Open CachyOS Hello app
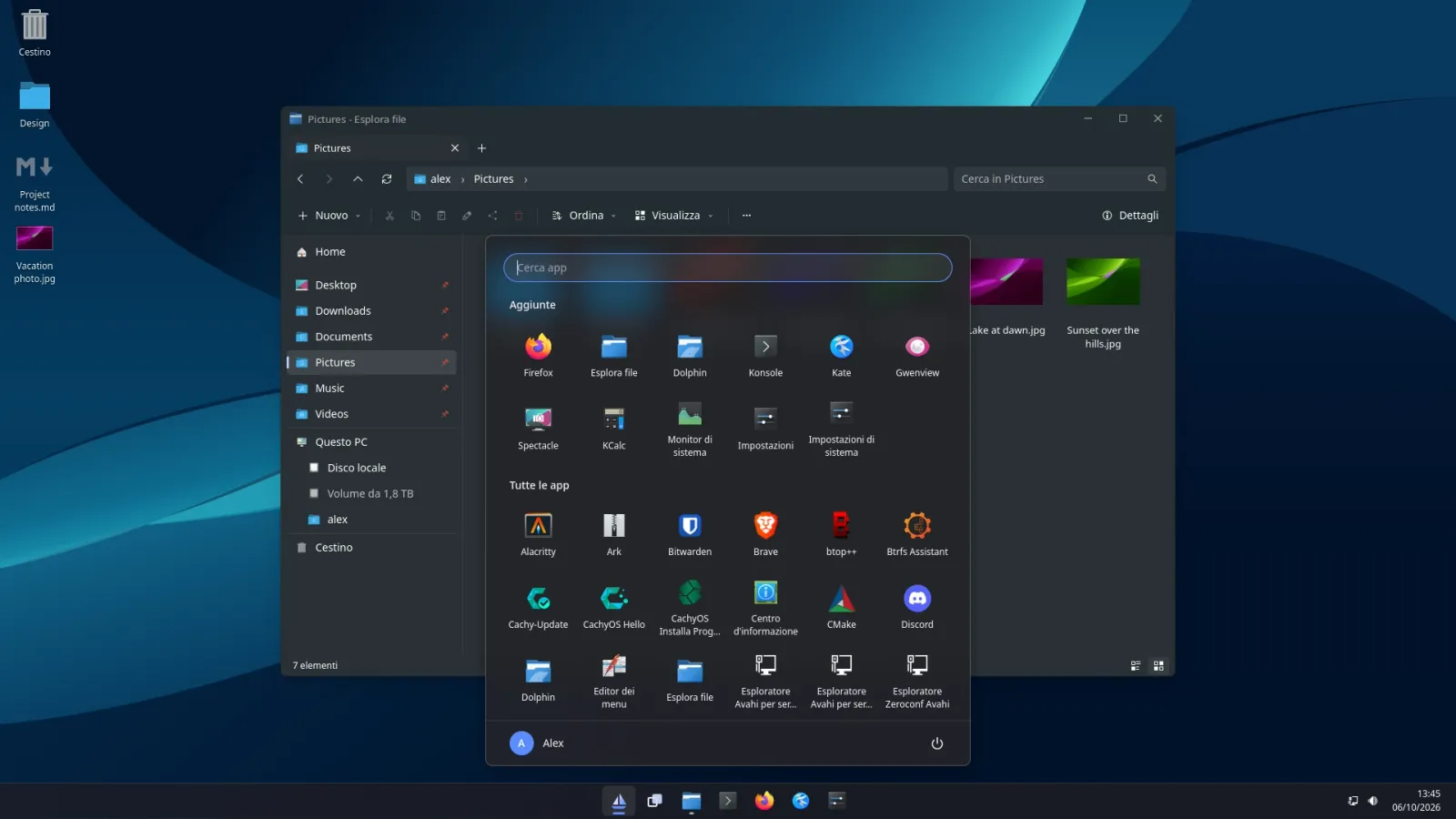The height and width of the screenshot is (819, 1456). (x=614, y=607)
